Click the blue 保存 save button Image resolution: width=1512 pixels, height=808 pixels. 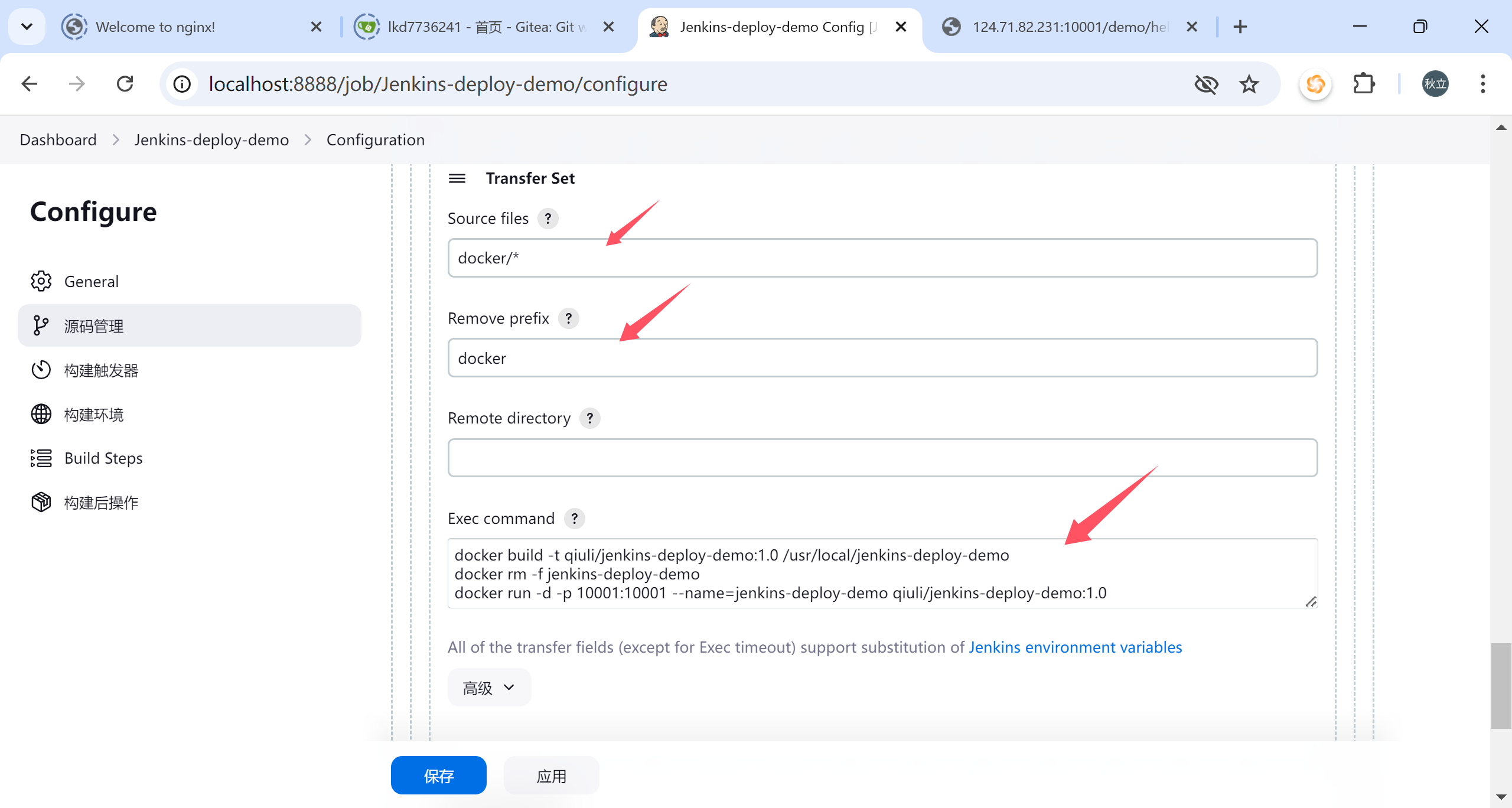[438, 776]
